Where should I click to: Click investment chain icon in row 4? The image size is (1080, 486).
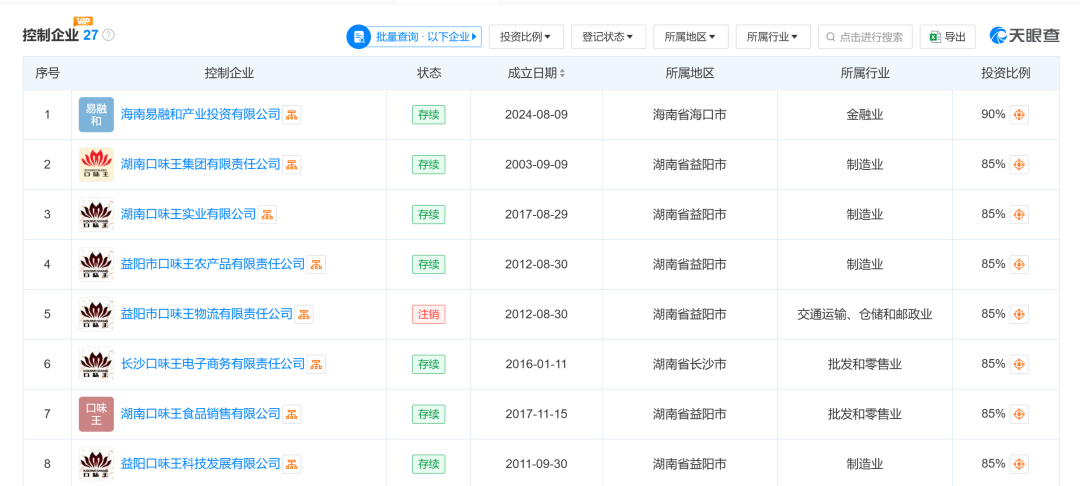[x=1019, y=264]
